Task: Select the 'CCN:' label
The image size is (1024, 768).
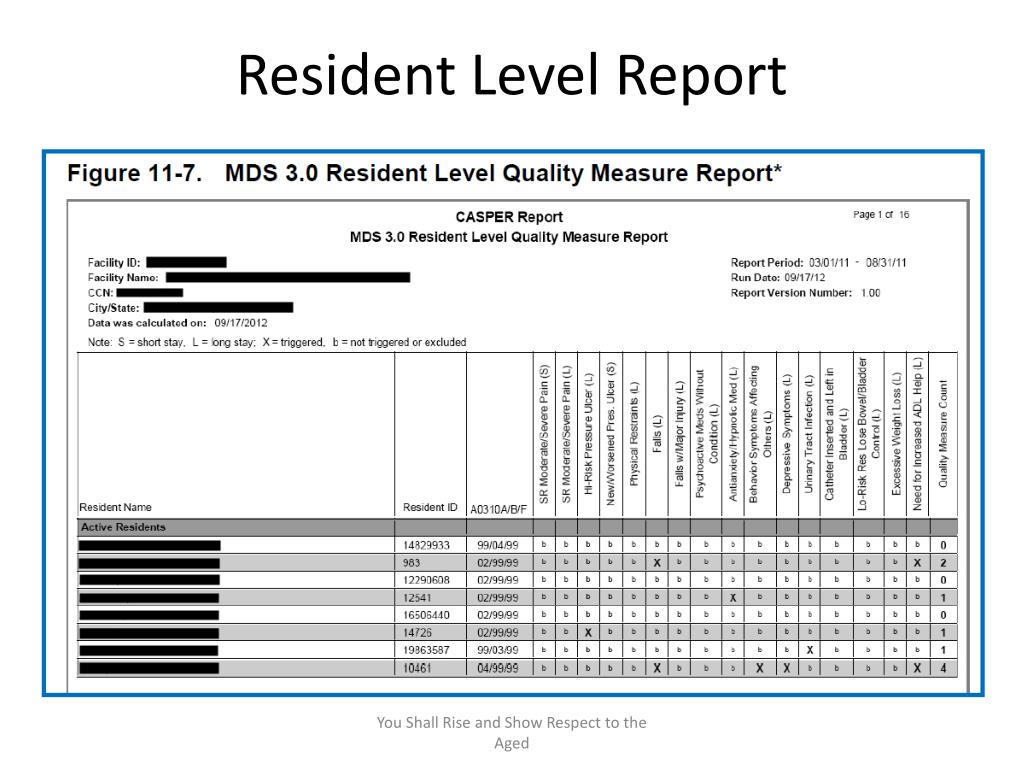Action: point(101,293)
